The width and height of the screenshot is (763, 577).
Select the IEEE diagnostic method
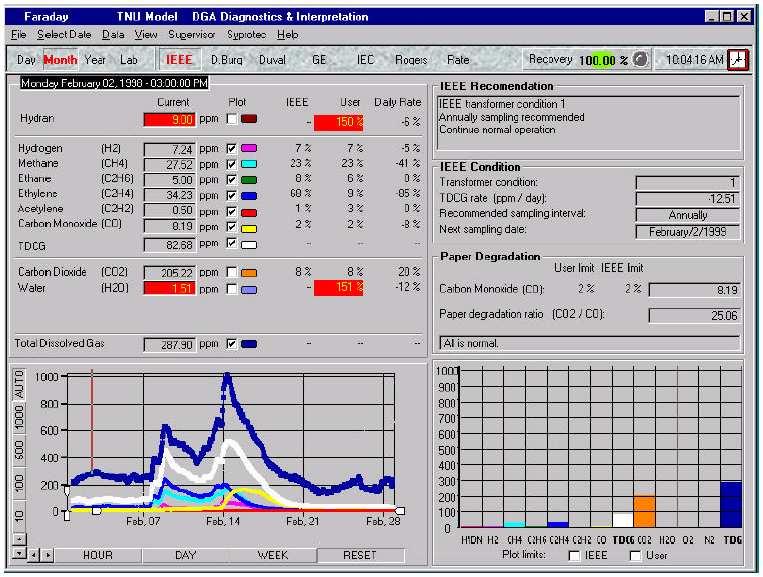click(x=179, y=59)
